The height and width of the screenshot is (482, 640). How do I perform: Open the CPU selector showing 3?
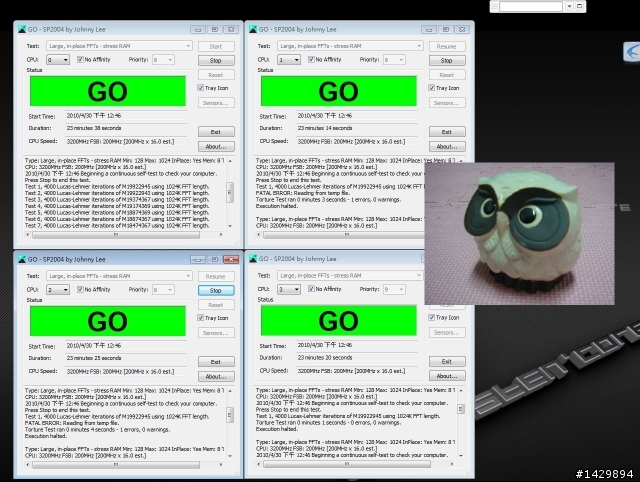289,289
